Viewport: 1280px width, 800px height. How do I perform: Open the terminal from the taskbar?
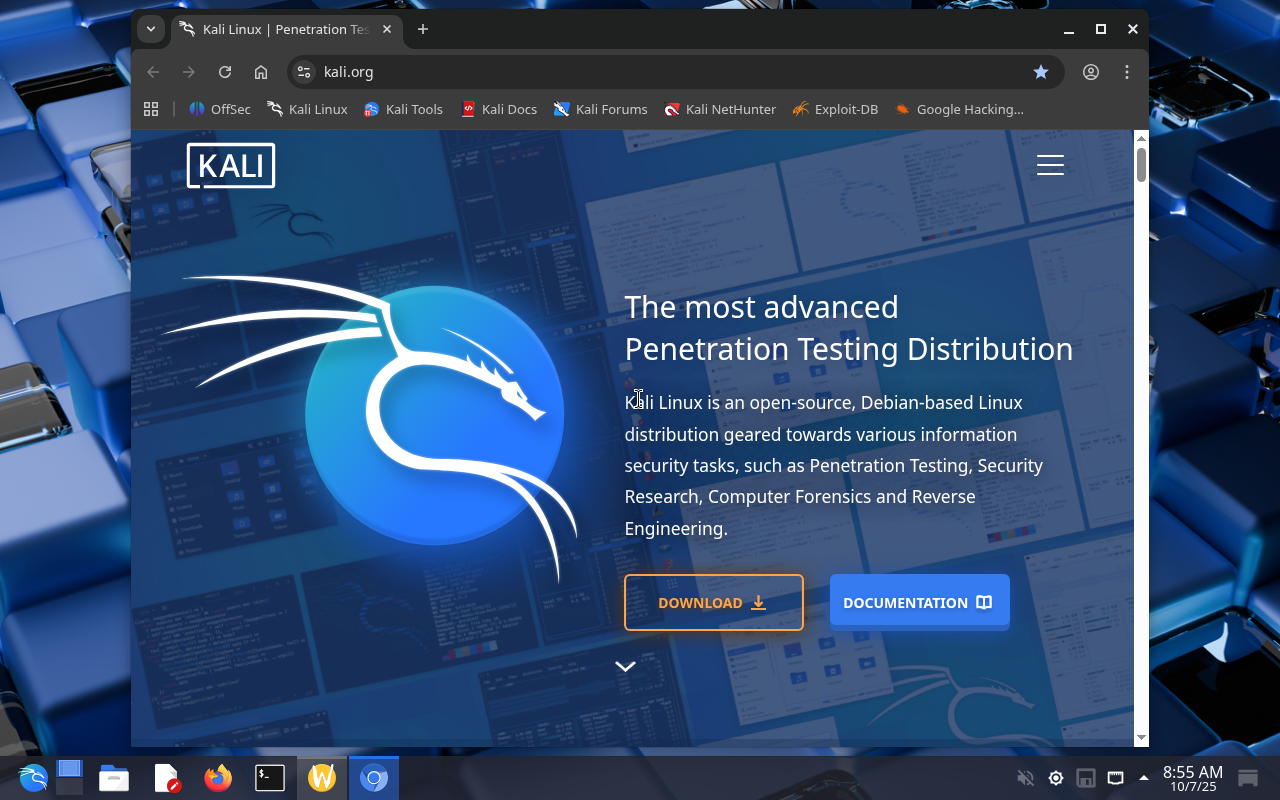pyautogui.click(x=270, y=778)
